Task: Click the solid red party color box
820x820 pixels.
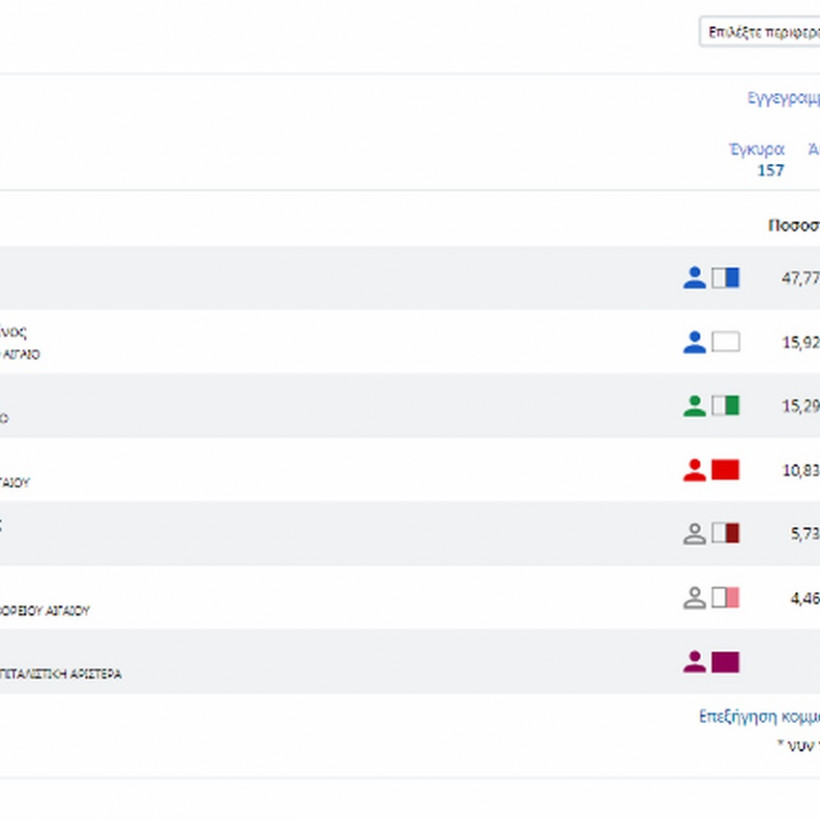Action: click(725, 470)
